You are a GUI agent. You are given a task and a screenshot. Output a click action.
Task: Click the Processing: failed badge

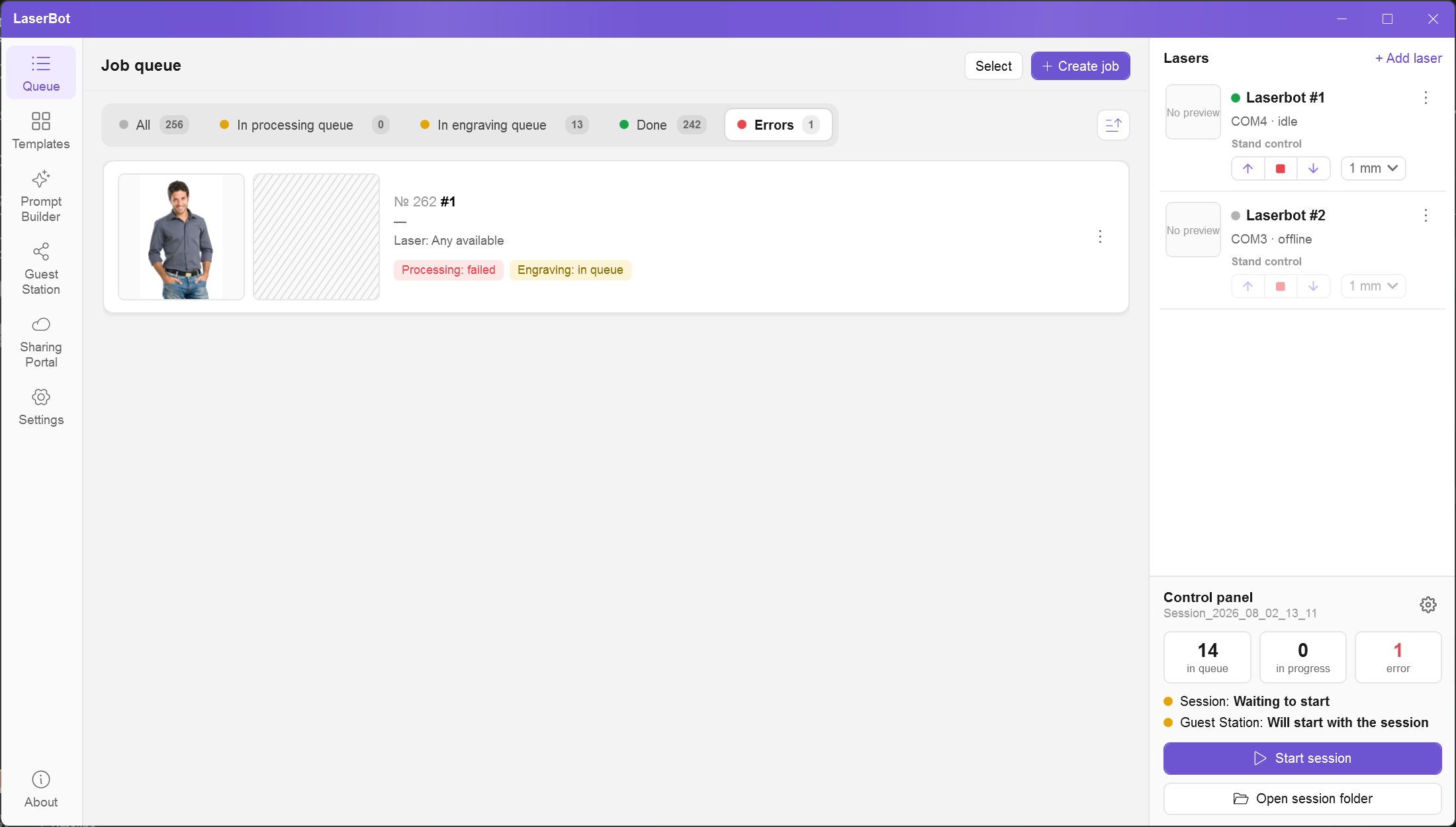pos(449,270)
